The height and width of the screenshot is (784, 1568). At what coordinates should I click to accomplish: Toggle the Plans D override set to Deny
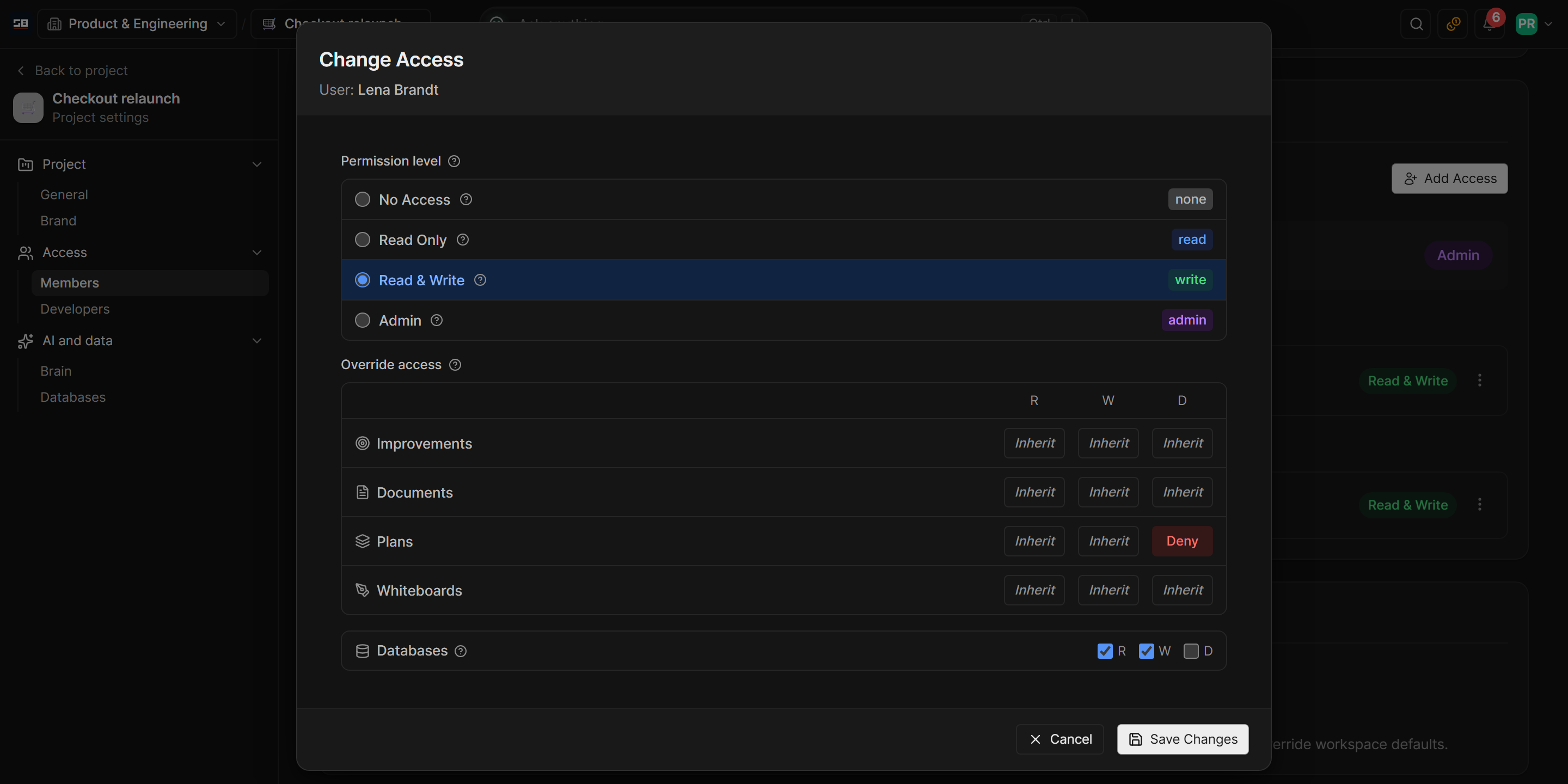pos(1182,541)
